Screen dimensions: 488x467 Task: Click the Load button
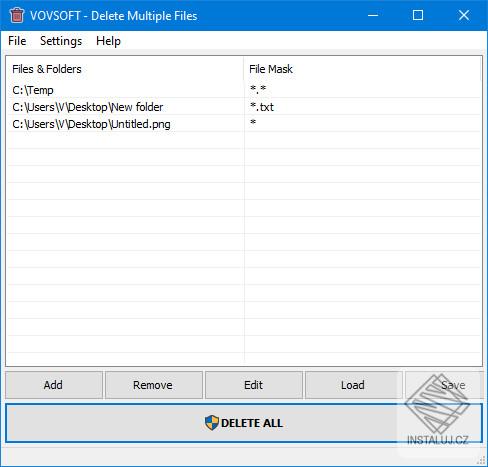pyautogui.click(x=353, y=385)
